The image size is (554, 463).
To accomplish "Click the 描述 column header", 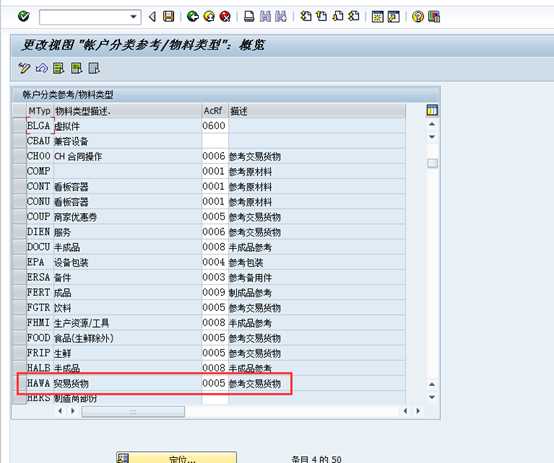I will 317,111.
